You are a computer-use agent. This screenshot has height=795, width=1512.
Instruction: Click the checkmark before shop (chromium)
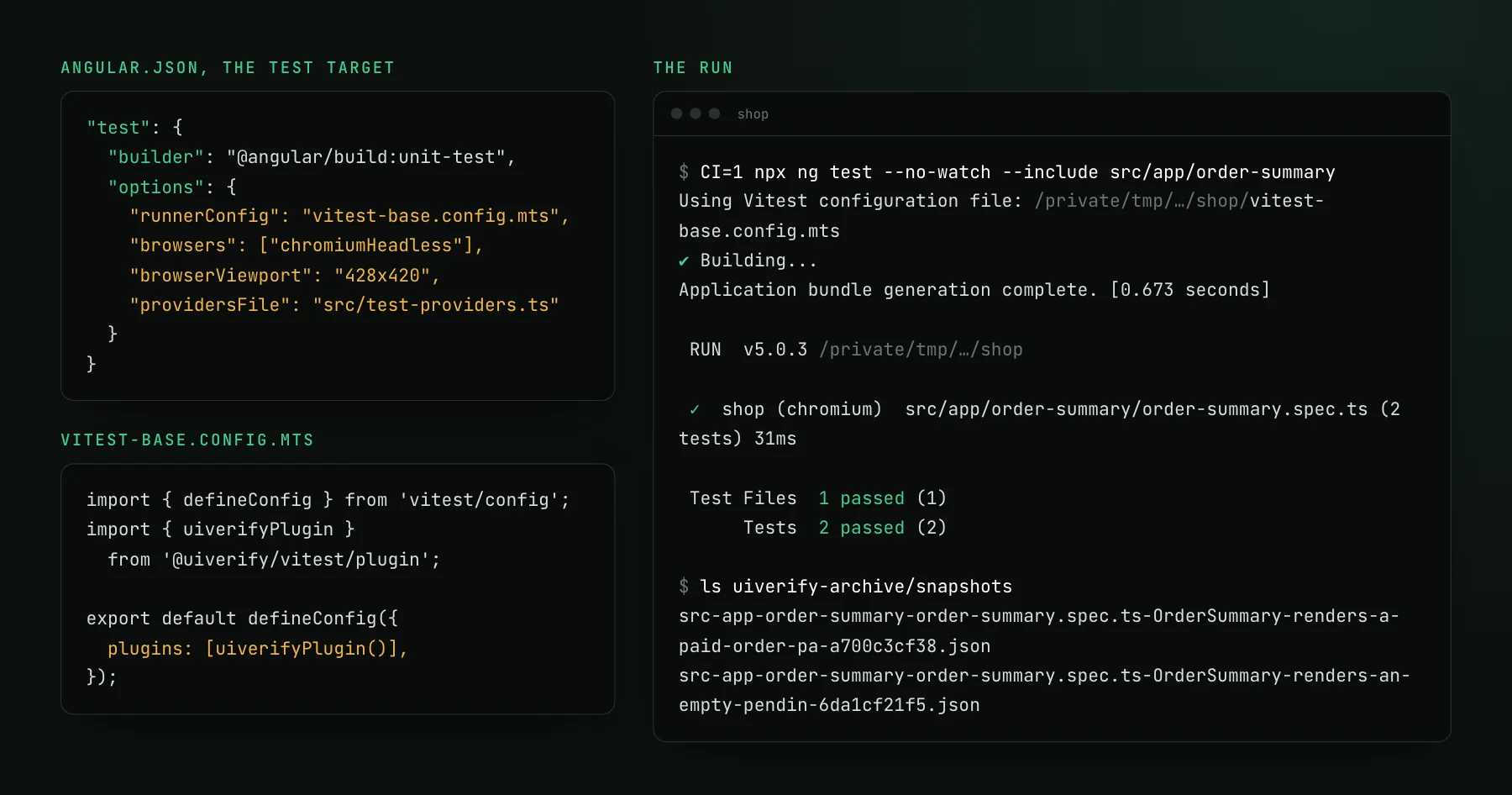point(695,410)
